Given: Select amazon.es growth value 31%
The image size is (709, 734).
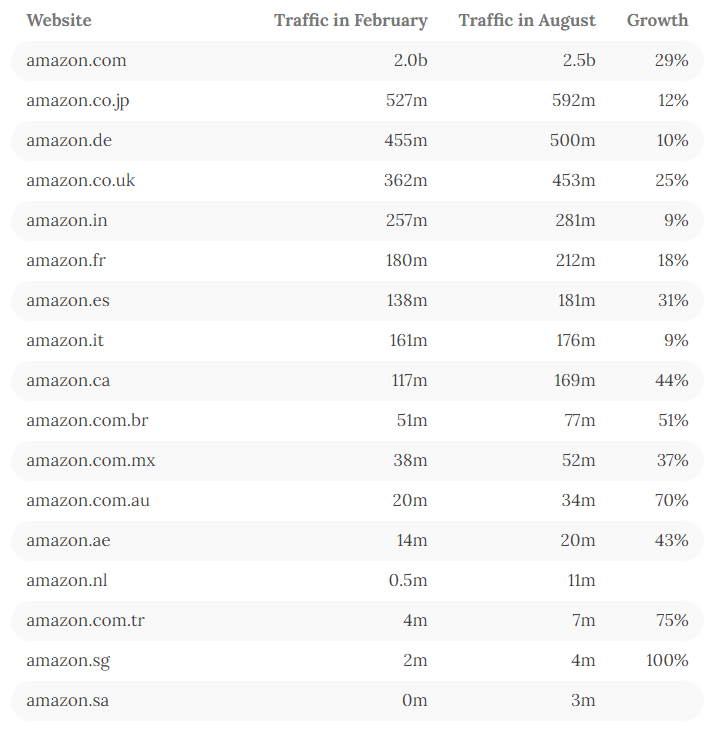Looking at the screenshot, I should [x=673, y=301].
